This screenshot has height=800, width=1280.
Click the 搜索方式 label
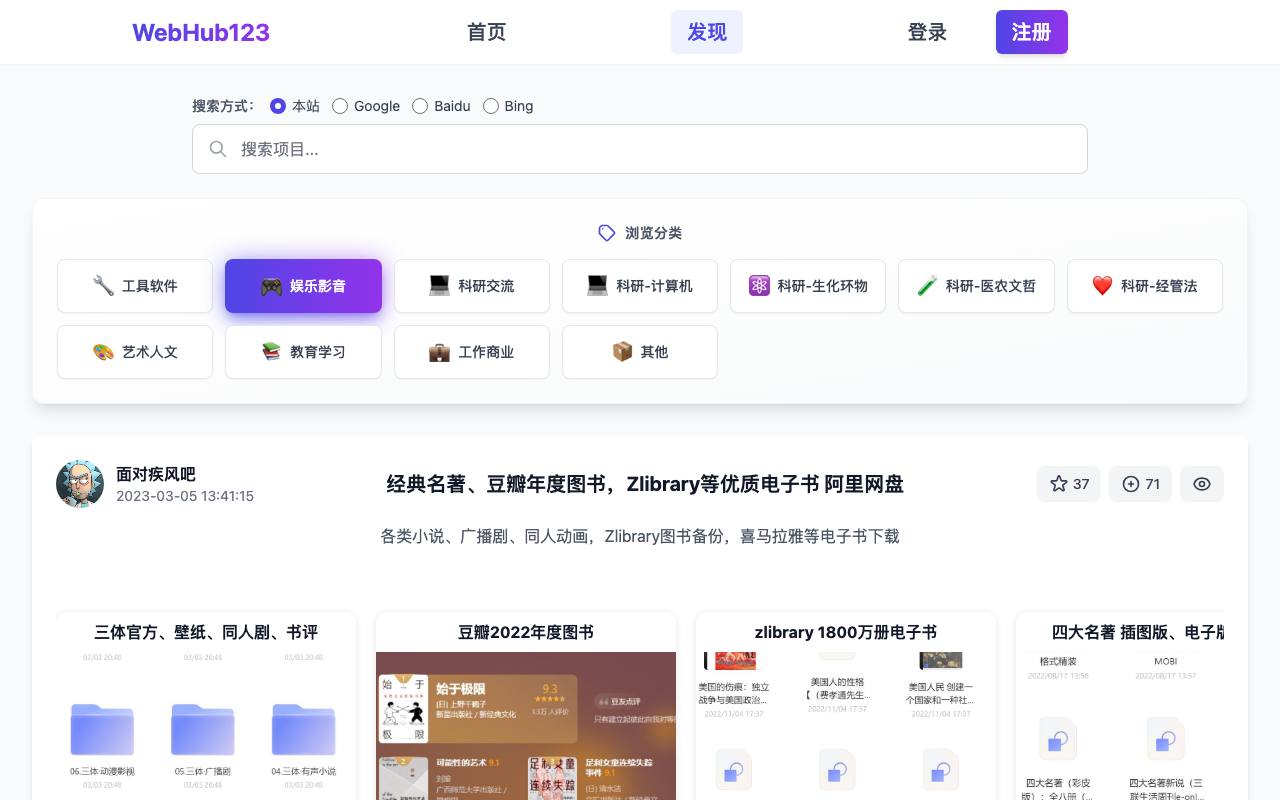click(x=224, y=106)
